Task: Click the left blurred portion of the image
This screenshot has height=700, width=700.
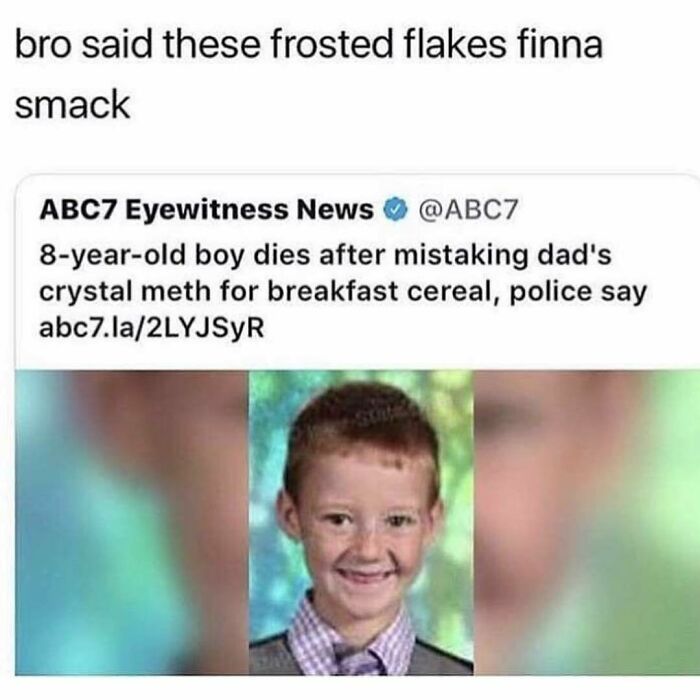Action: point(132,522)
